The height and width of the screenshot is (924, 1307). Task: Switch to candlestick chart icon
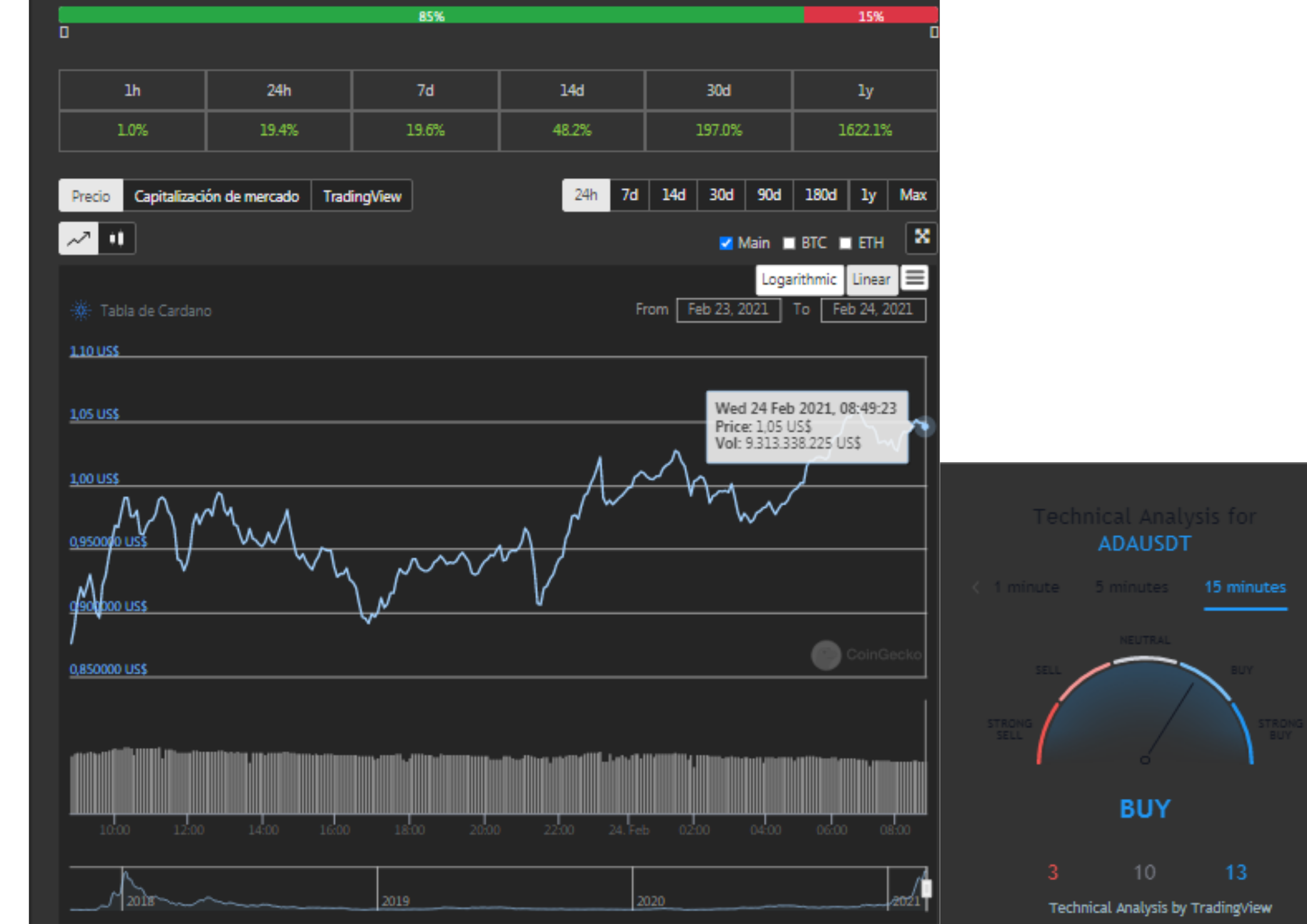117,239
